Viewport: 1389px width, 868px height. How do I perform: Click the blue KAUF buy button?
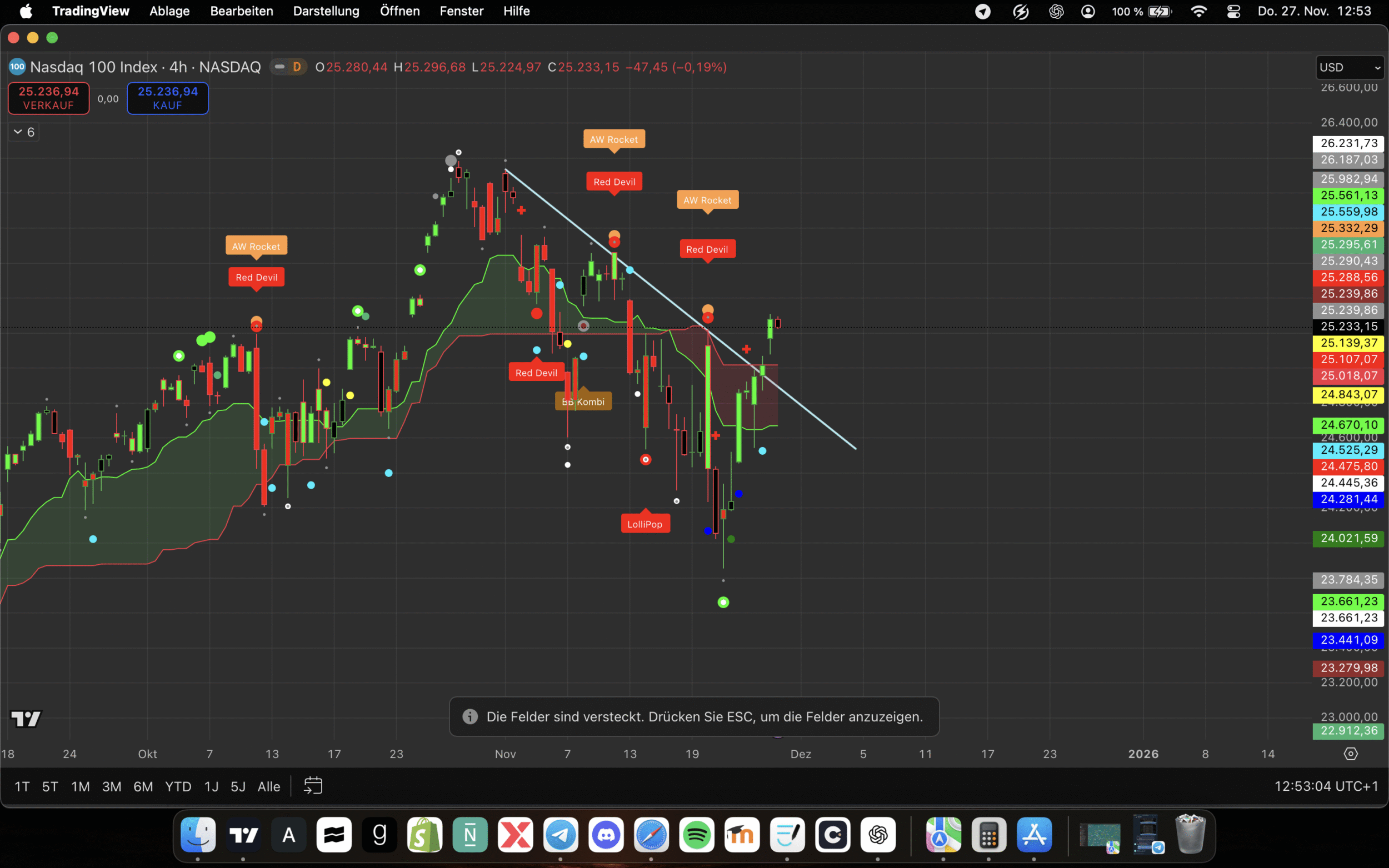pyautogui.click(x=167, y=98)
